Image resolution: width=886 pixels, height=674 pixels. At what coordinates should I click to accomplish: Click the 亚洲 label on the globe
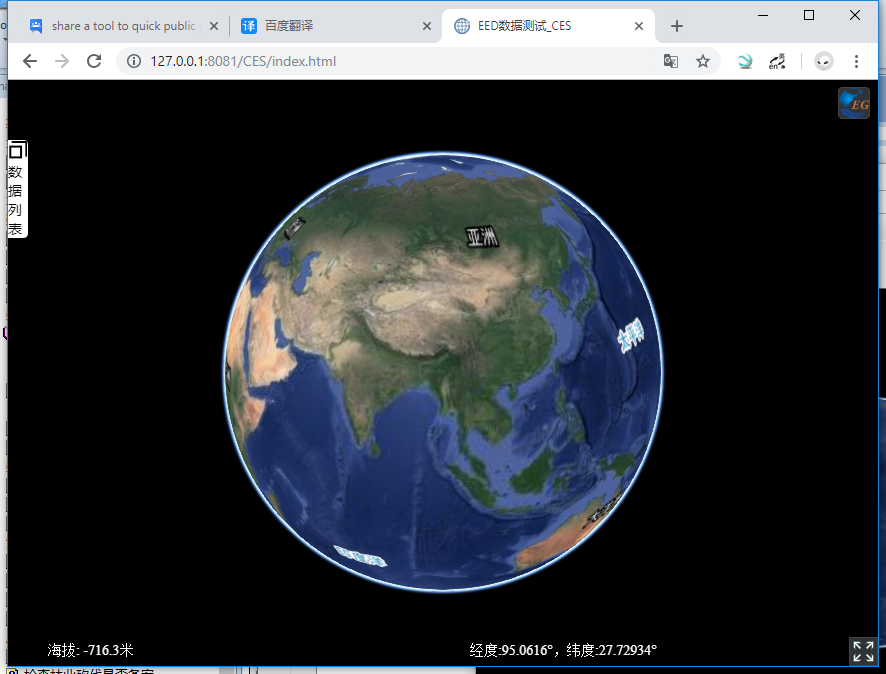482,237
